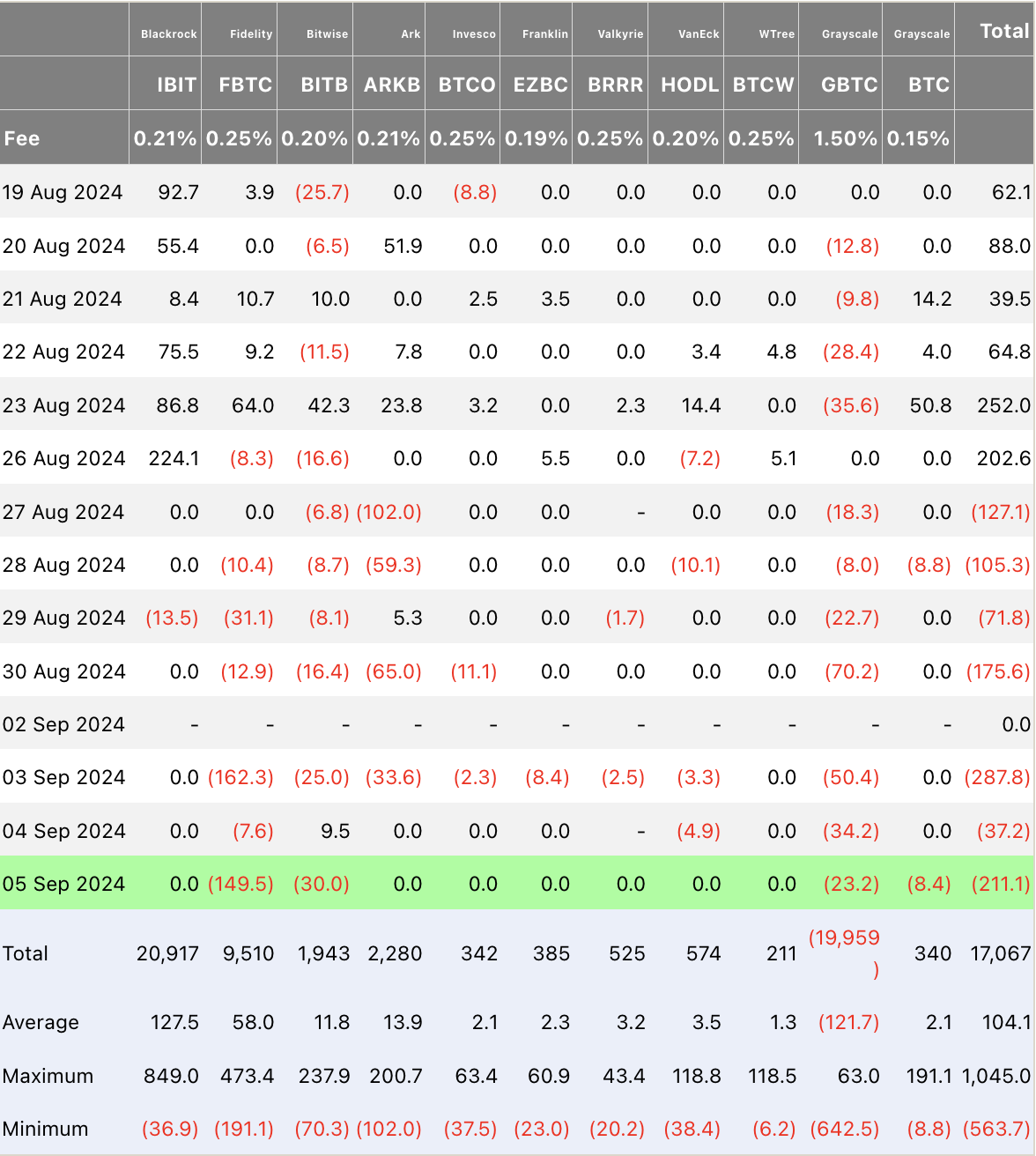Click the 28 Aug 2024 date cell
This screenshot has width=1036, height=1156.
pyautogui.click(x=63, y=565)
